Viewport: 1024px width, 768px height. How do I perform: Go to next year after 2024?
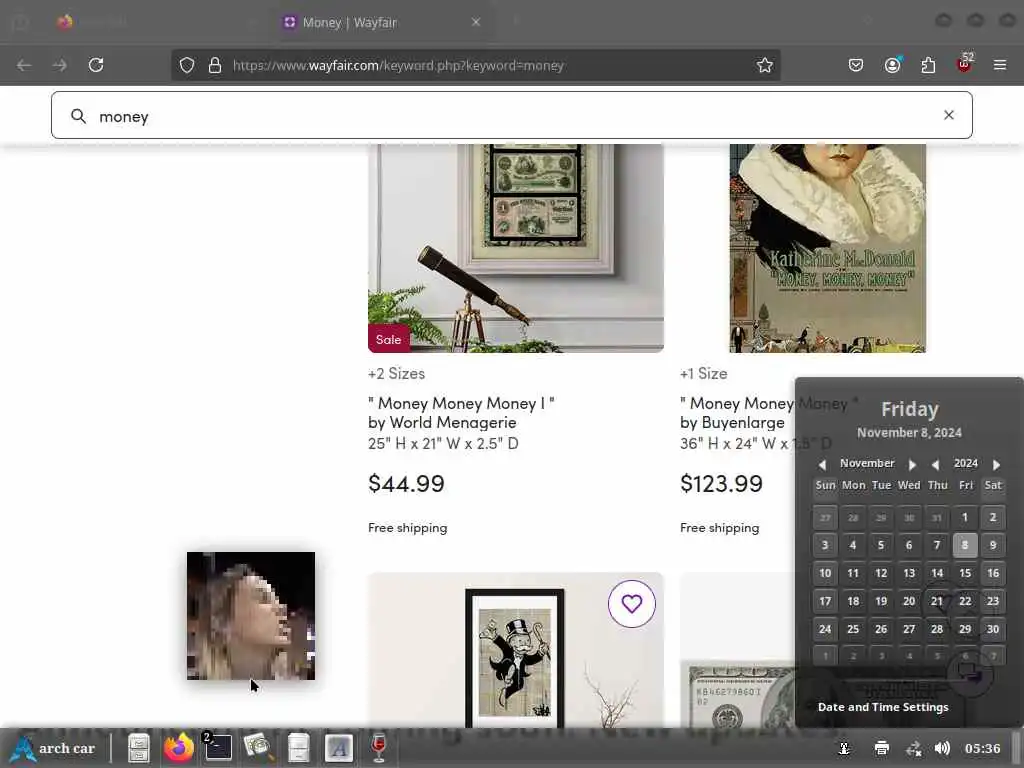click(x=997, y=464)
